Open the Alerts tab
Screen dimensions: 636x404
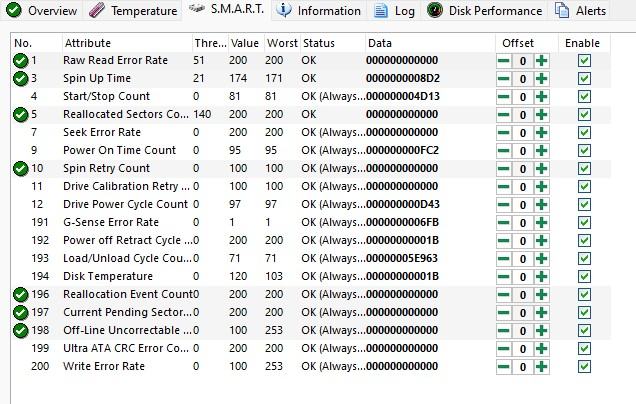[x=580, y=11]
